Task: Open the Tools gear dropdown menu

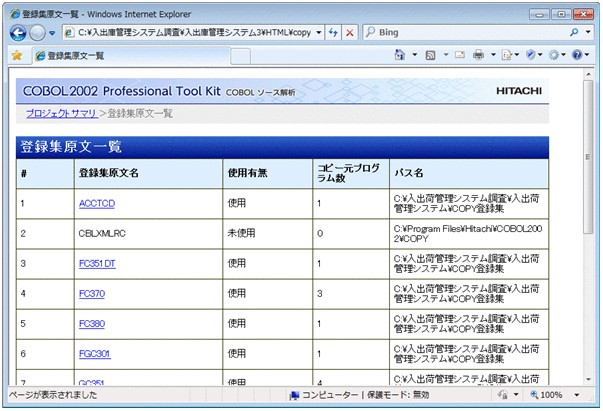Action: [x=556, y=55]
